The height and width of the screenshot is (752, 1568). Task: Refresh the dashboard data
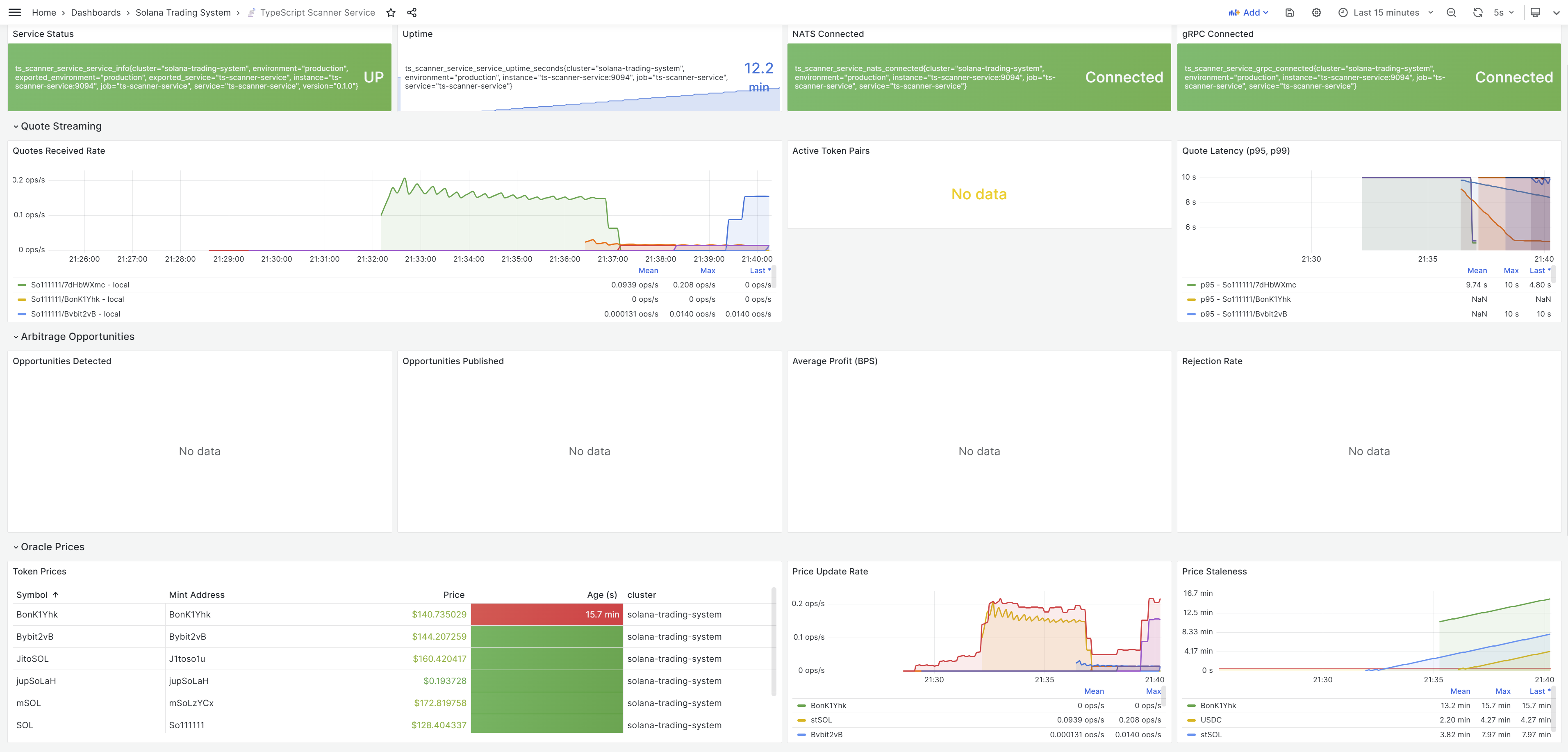click(x=1478, y=12)
